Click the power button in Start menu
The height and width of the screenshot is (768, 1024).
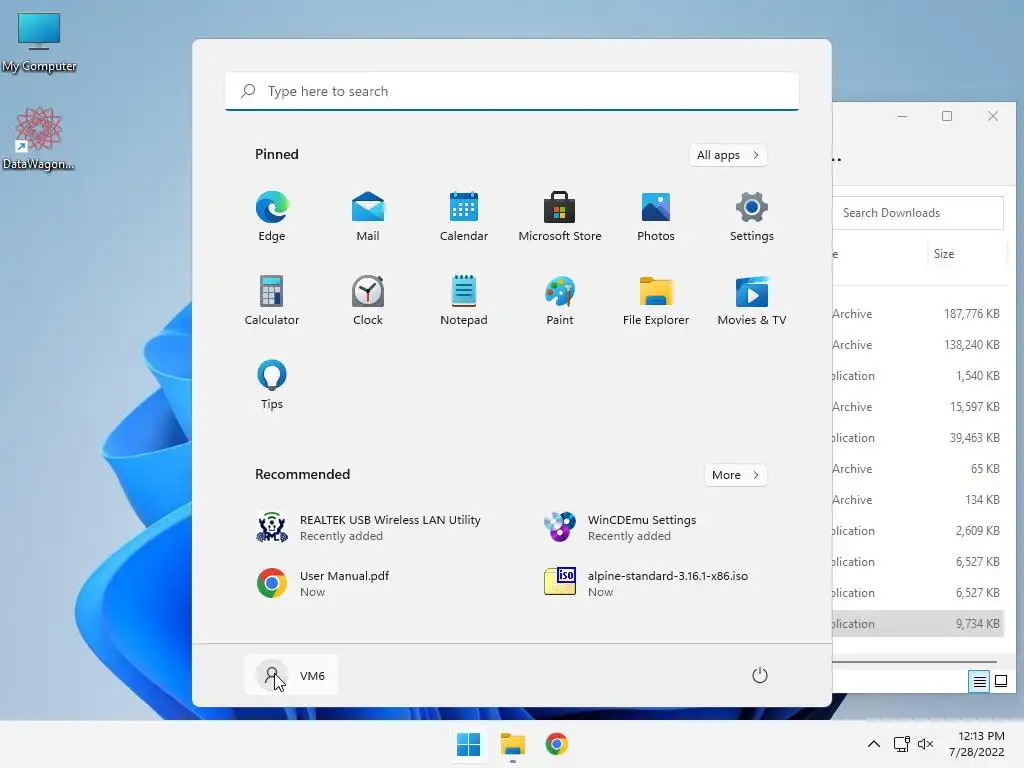coord(760,675)
